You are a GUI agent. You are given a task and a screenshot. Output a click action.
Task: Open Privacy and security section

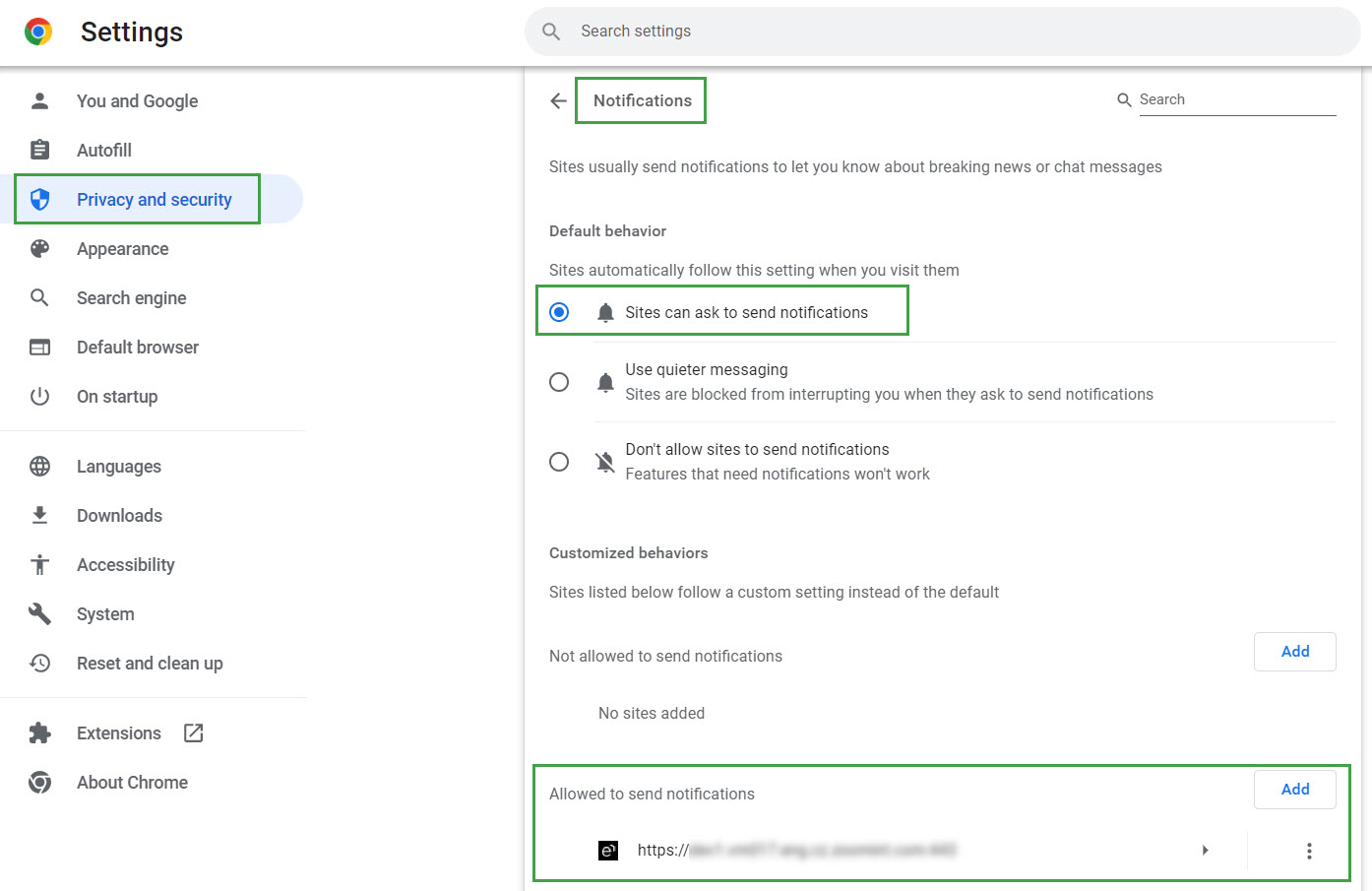154,200
